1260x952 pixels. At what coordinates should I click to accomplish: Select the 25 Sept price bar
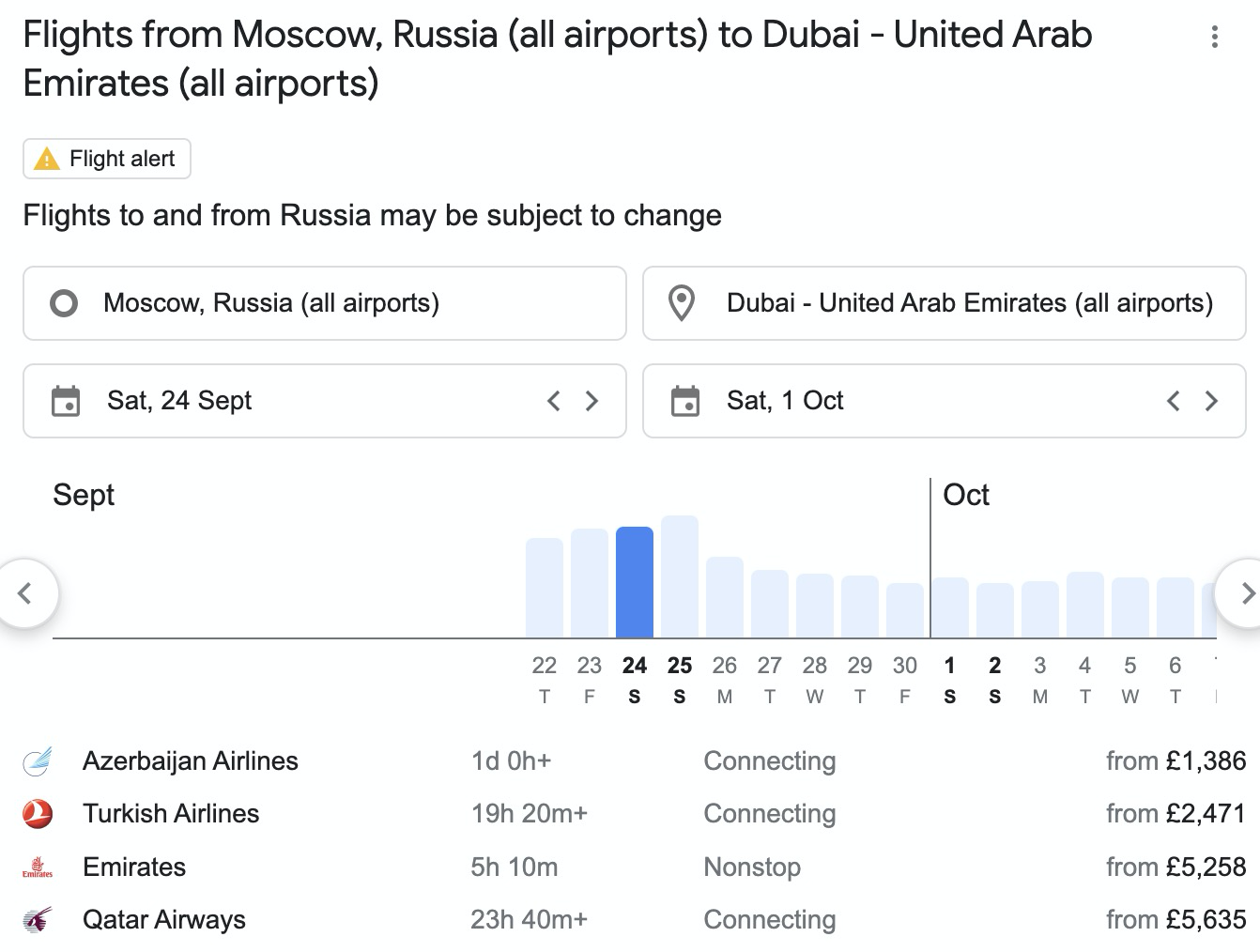click(x=680, y=576)
